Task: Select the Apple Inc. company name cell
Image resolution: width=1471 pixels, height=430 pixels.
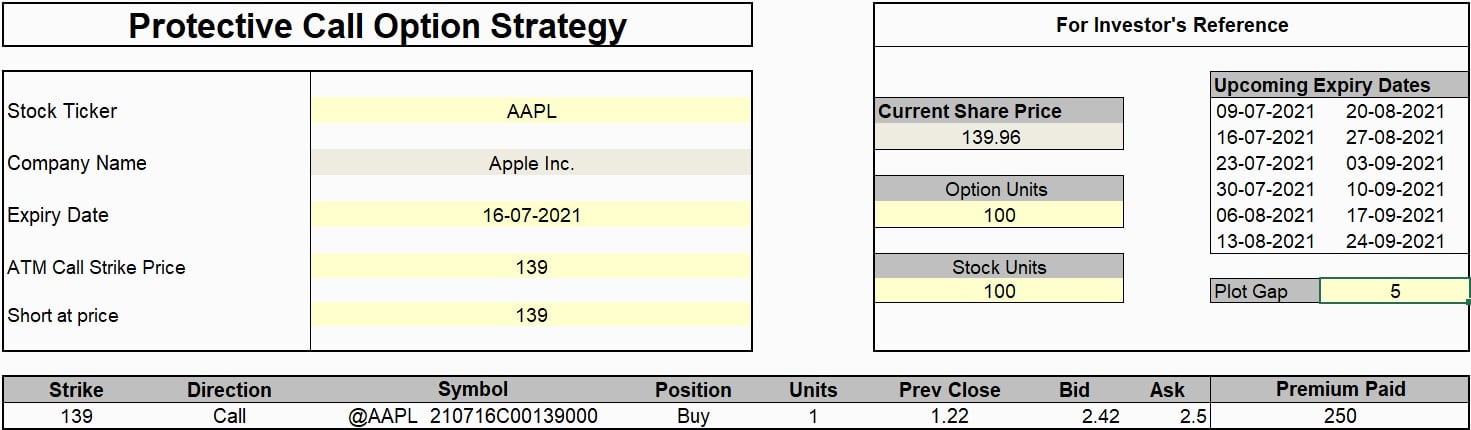Action: click(x=531, y=163)
